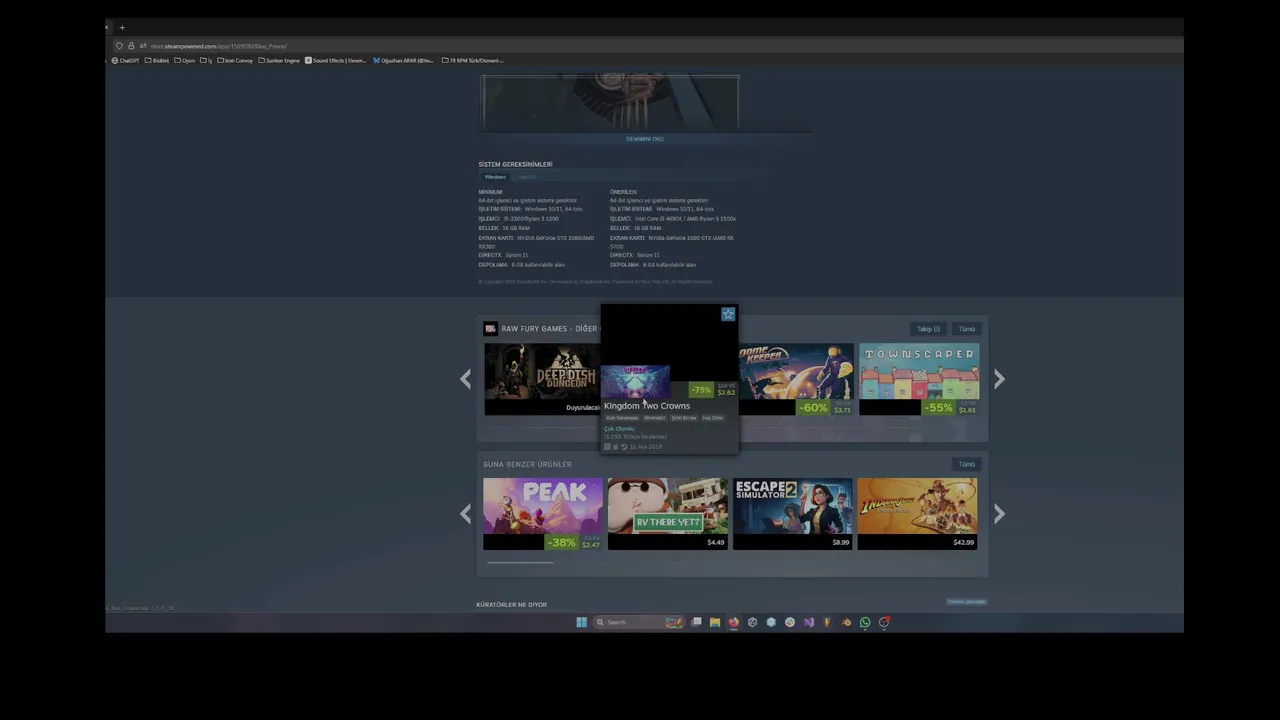Click Tümü in the Raw Fury Games section

coord(966,329)
